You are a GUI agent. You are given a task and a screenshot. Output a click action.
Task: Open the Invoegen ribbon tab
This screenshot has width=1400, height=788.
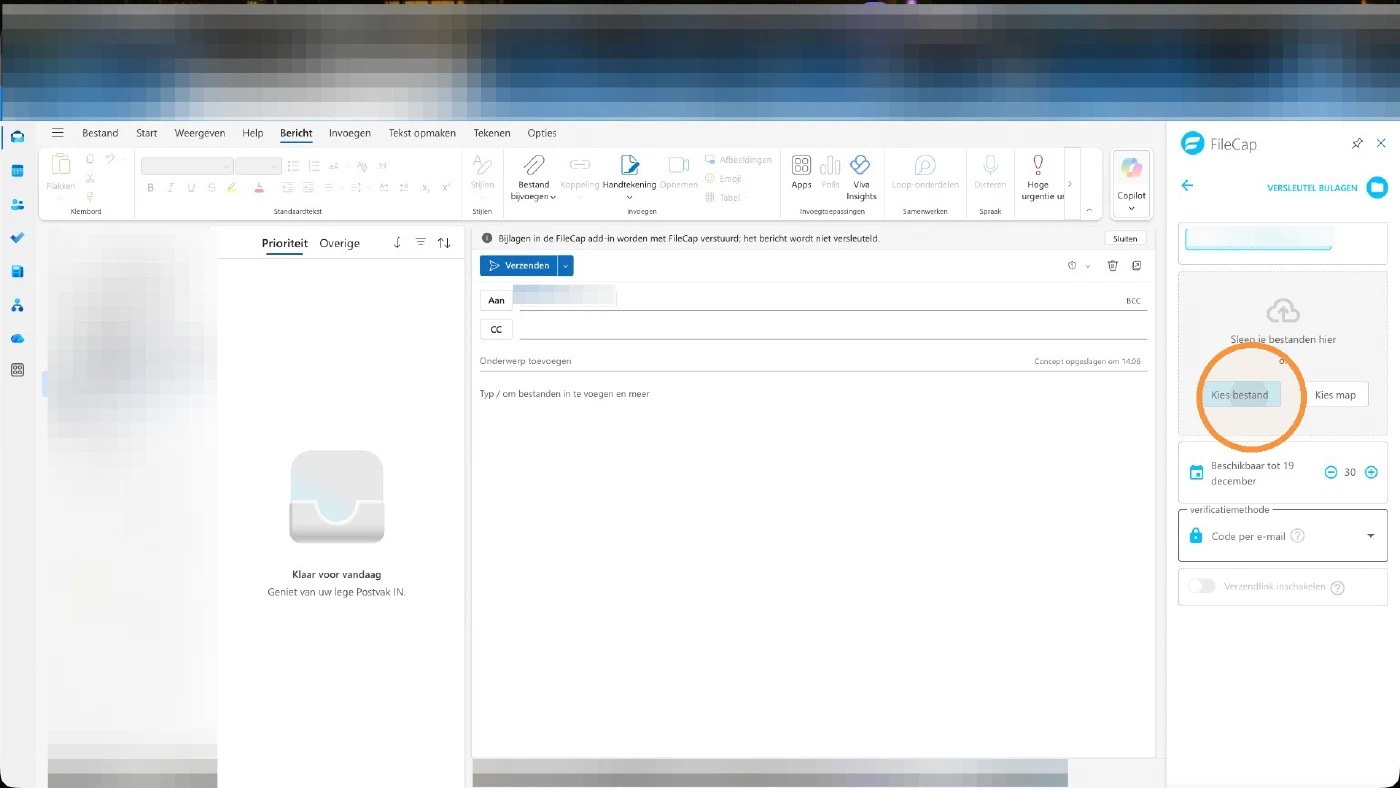350,133
